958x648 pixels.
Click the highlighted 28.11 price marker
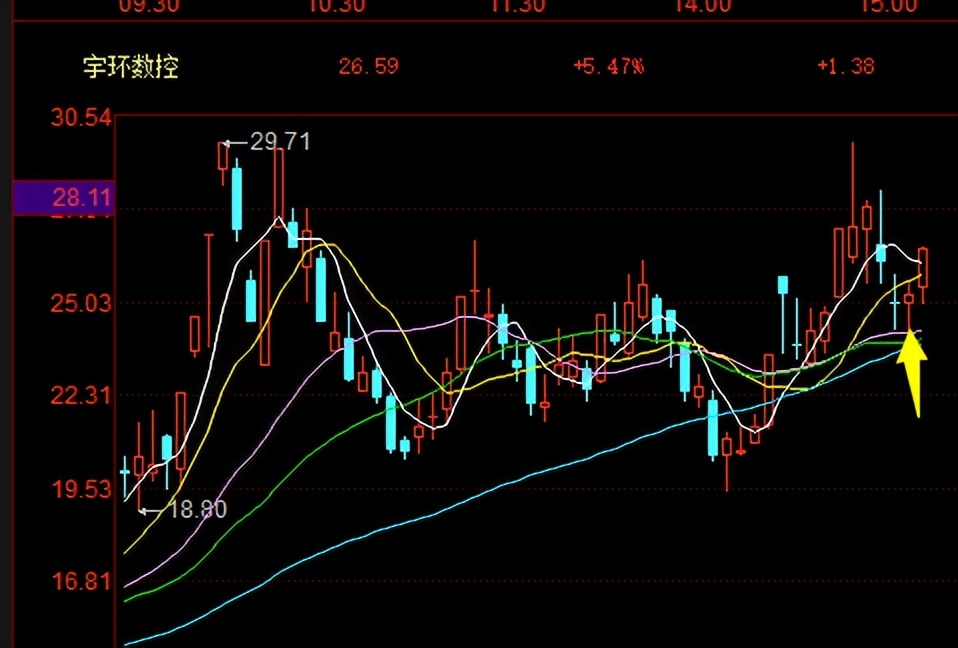pyautogui.click(x=64, y=197)
